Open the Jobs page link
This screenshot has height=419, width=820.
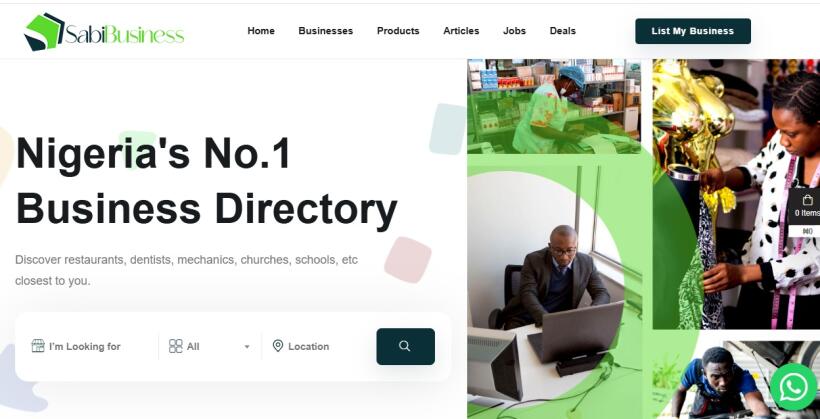coord(514,31)
